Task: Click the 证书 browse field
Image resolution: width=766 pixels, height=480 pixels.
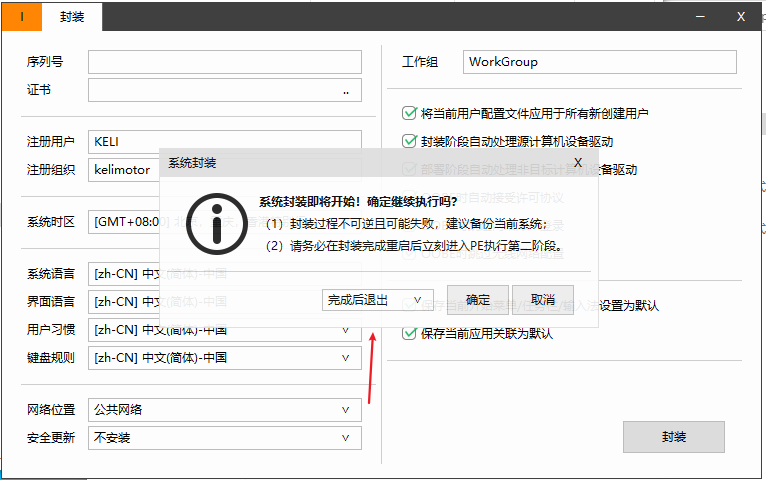Action: click(x=225, y=90)
